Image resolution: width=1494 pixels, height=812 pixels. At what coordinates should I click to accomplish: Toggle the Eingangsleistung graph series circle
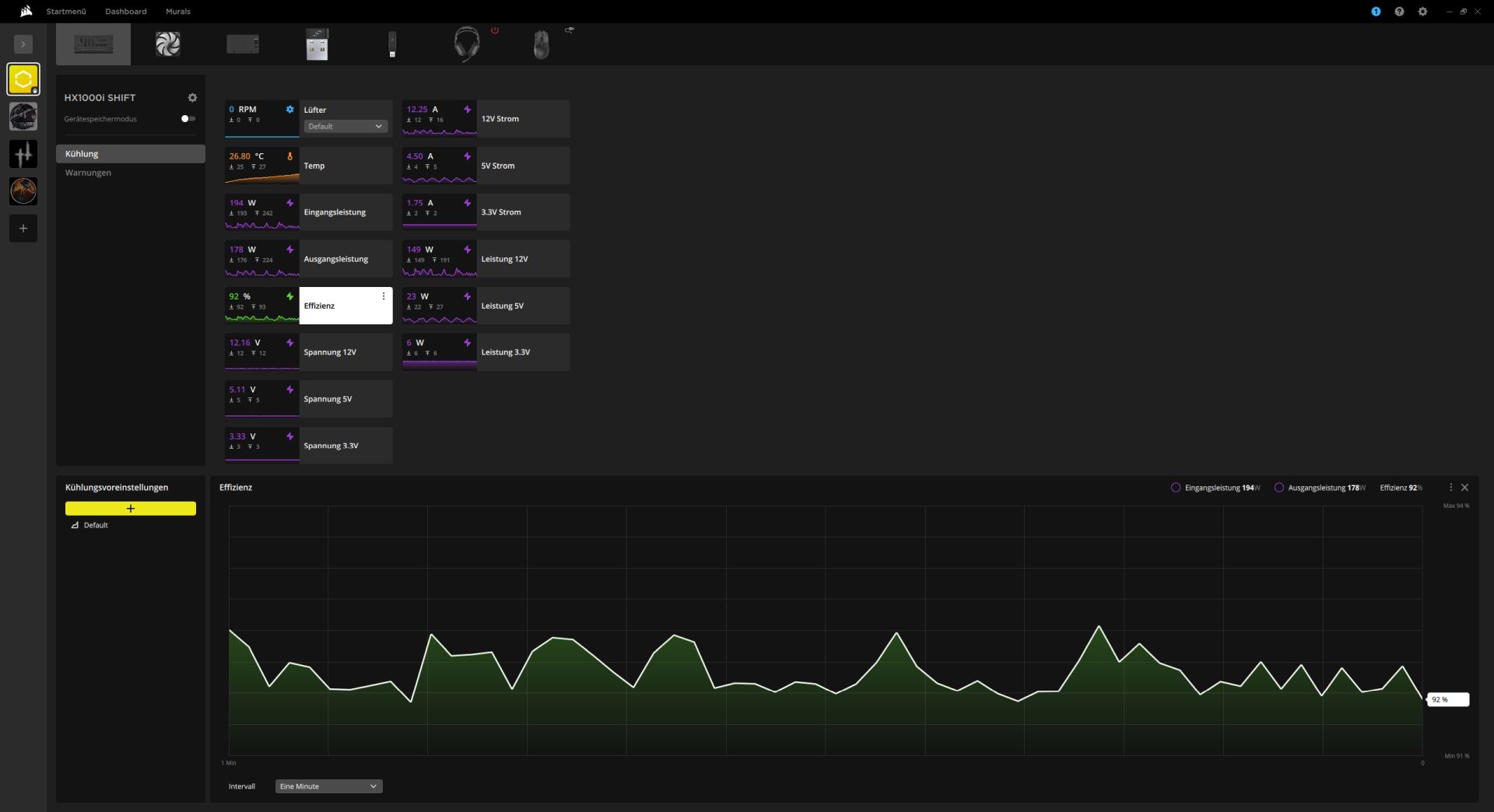pos(1176,488)
